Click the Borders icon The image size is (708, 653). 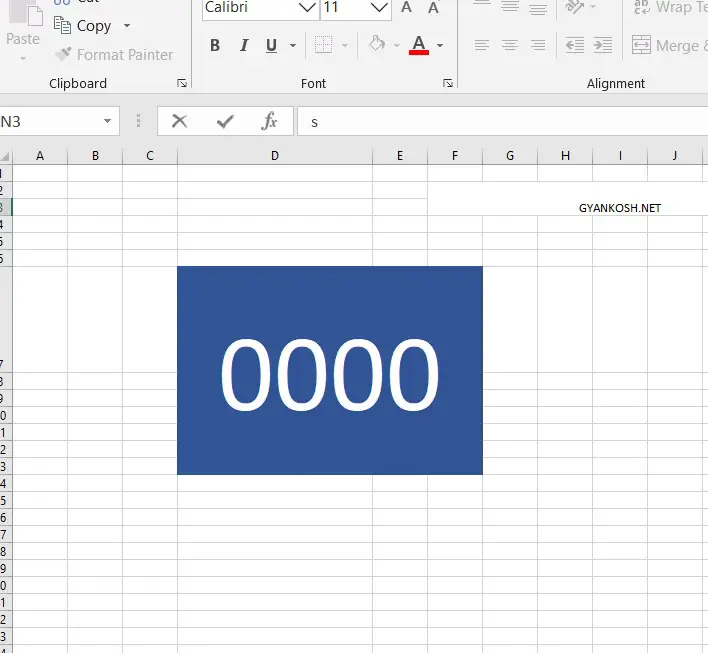click(323, 45)
